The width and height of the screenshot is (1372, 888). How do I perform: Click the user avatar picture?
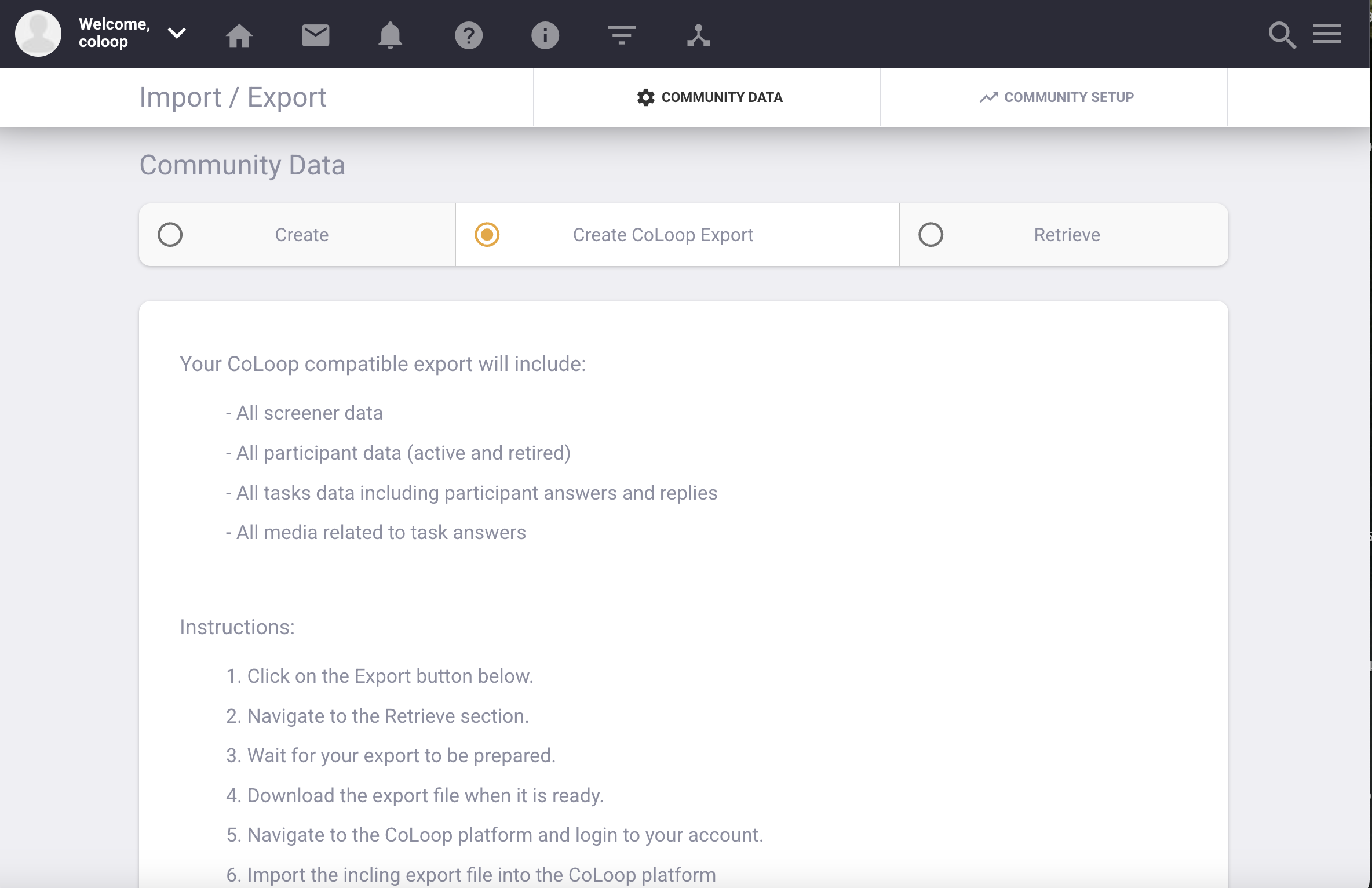click(38, 34)
